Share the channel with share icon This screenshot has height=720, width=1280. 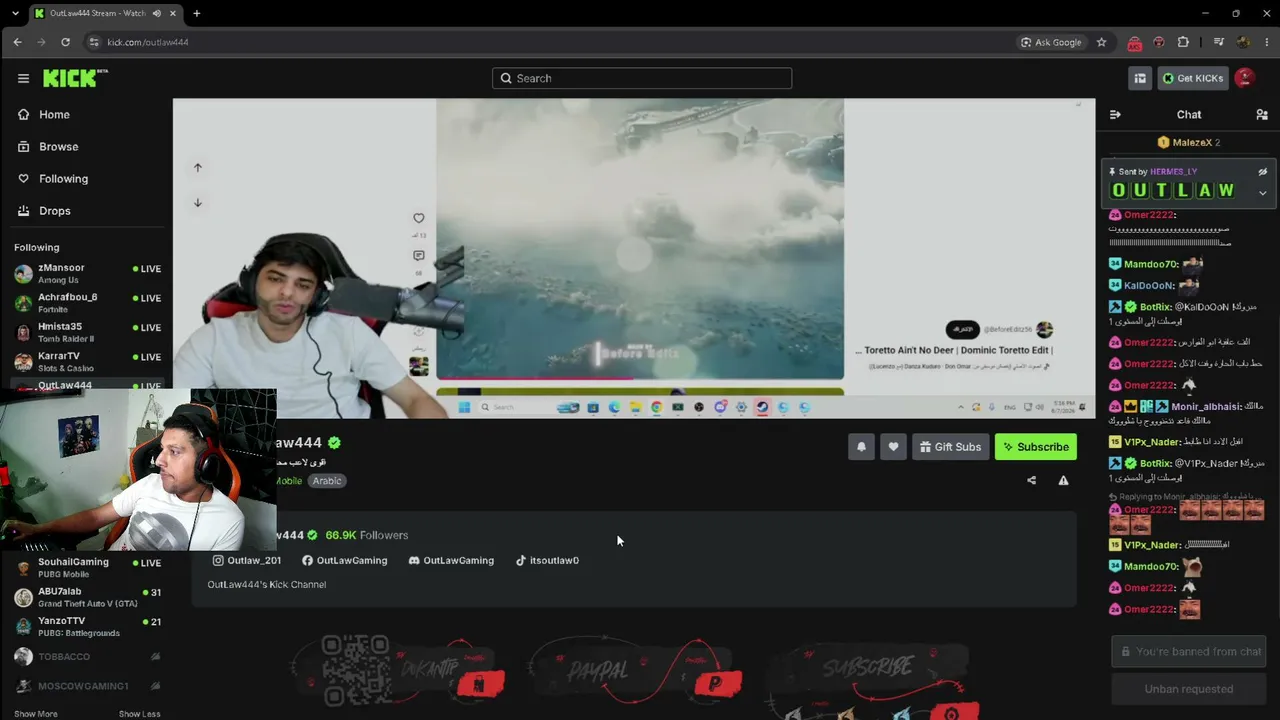pyautogui.click(x=1031, y=480)
